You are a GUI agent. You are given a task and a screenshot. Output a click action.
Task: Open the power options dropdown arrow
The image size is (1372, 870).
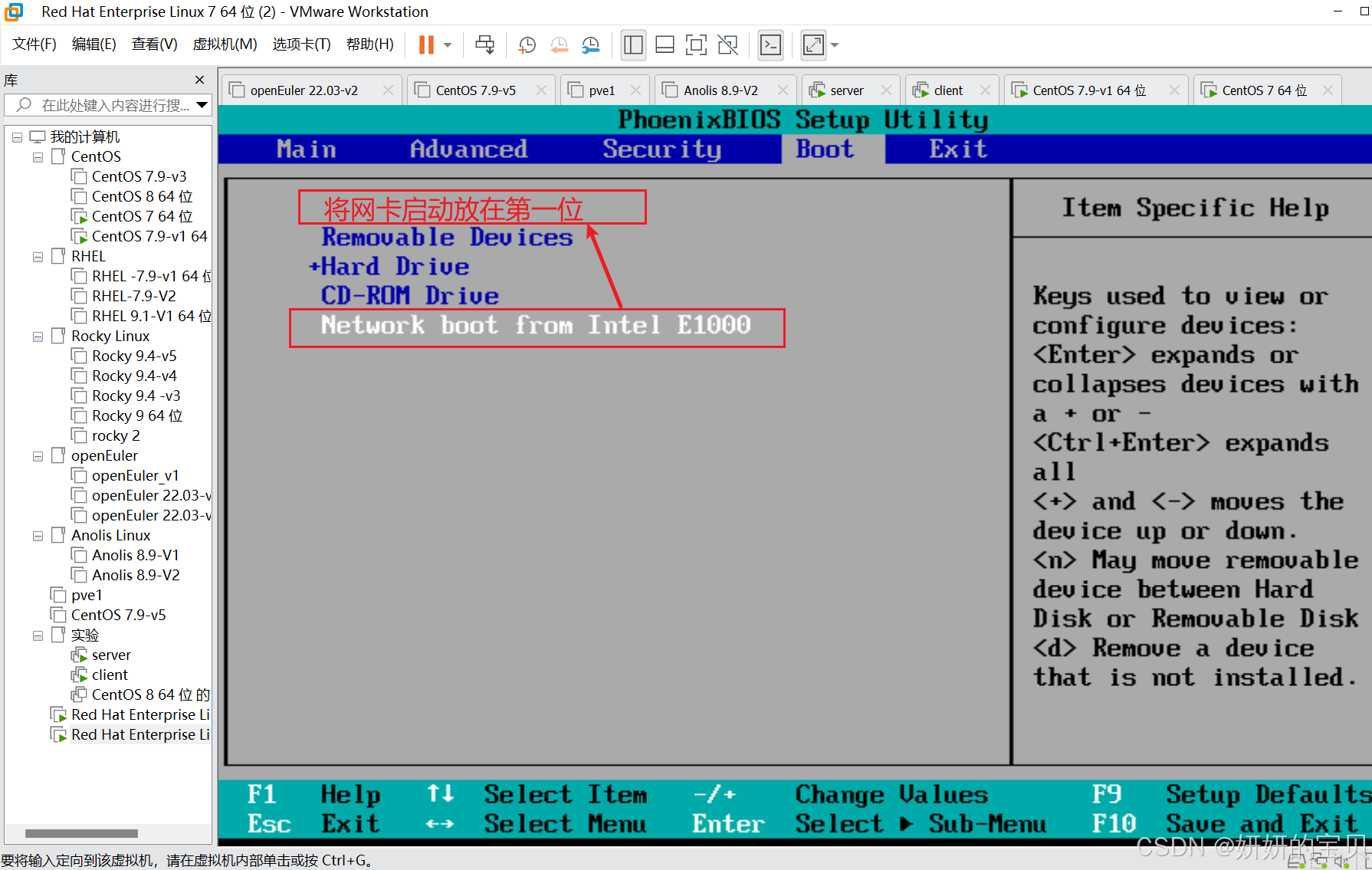[448, 45]
